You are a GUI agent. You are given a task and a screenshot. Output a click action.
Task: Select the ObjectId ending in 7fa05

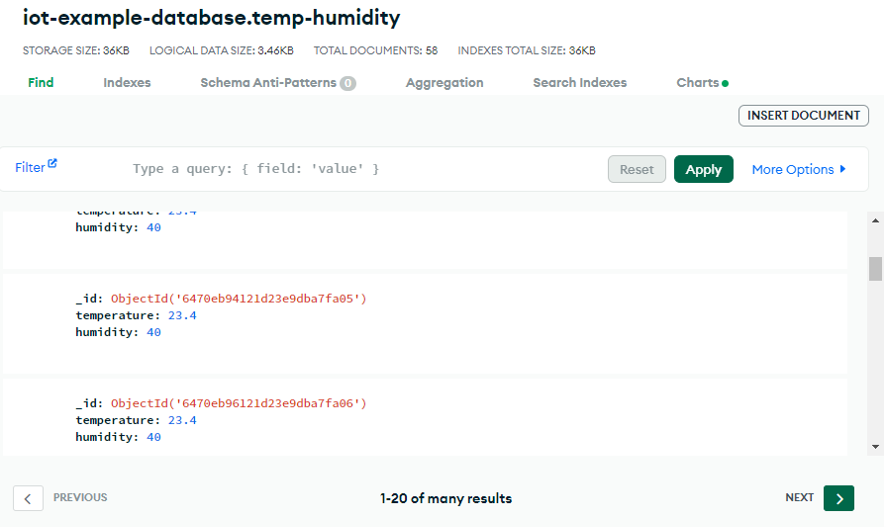tap(239, 299)
